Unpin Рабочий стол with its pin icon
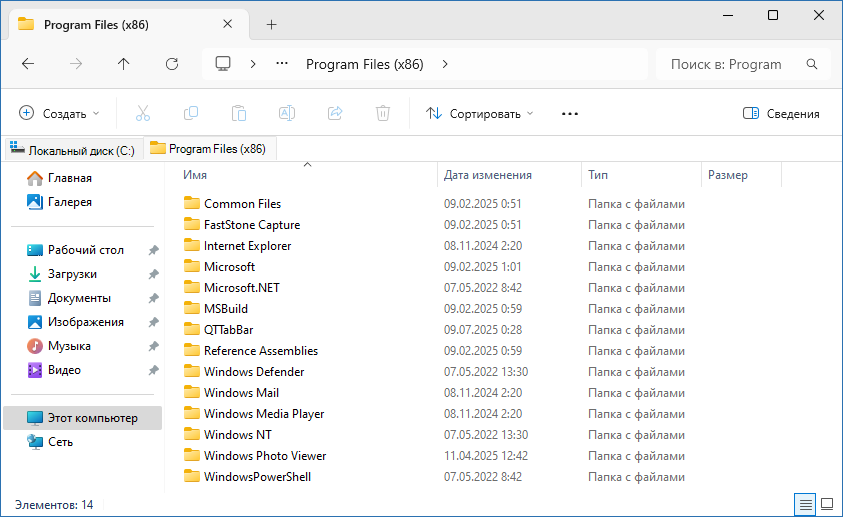The width and height of the screenshot is (843, 517). [x=153, y=250]
